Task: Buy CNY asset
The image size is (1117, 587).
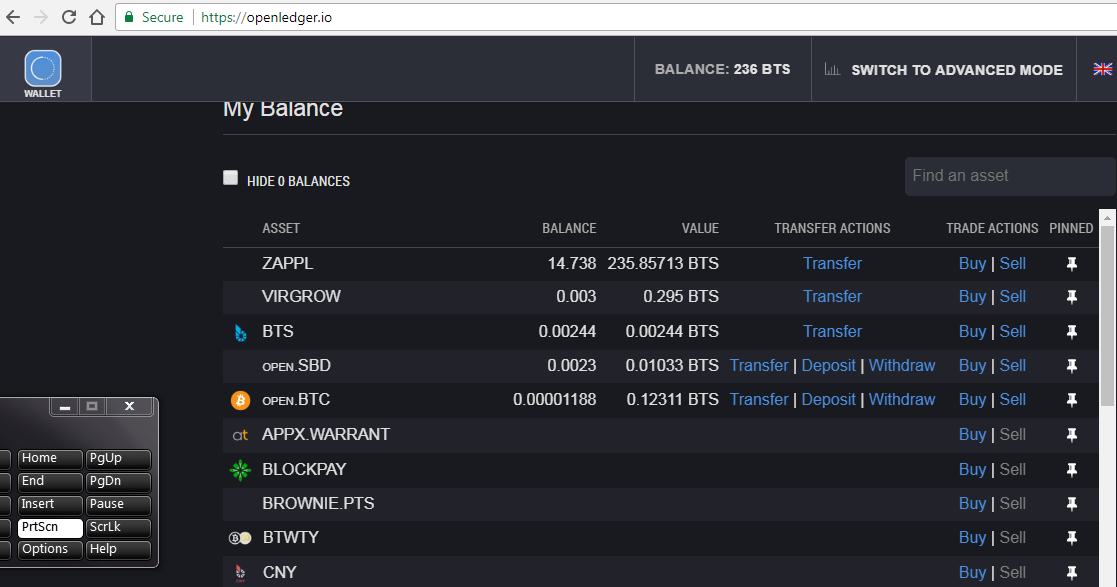Action: coord(972,572)
